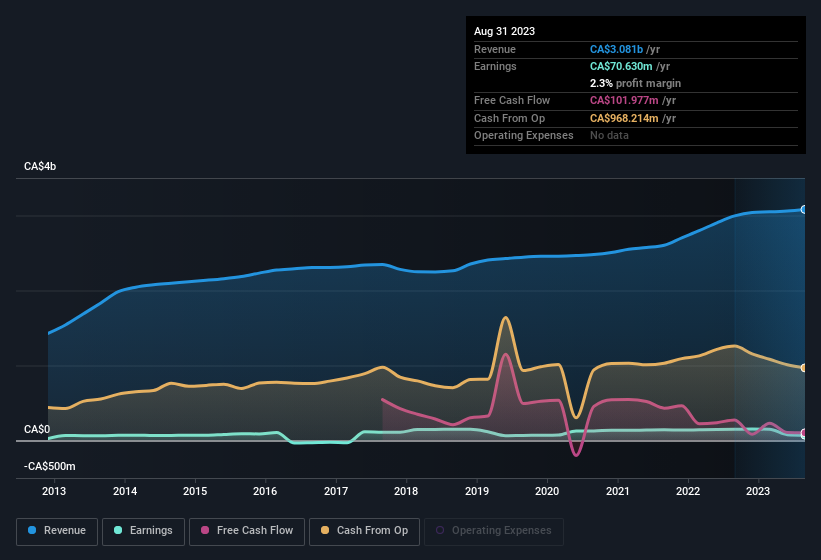Toggle the Earnings series legend button
821x560 pixels.
pos(143,531)
